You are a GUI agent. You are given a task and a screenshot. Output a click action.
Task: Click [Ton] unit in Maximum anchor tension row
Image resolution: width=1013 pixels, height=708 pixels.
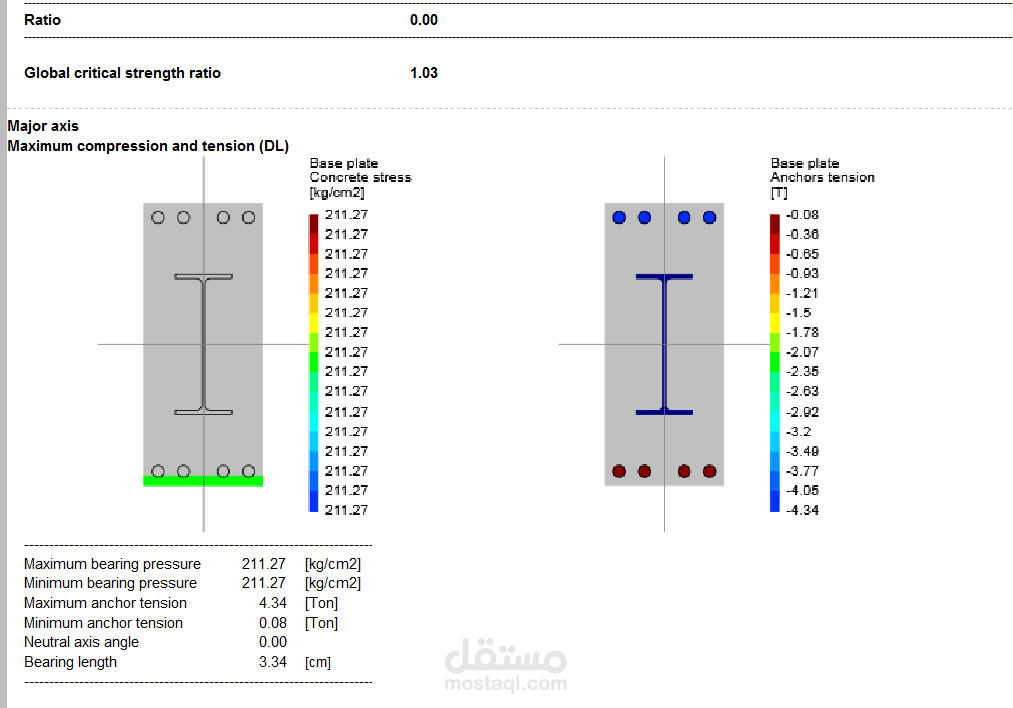tap(322, 603)
